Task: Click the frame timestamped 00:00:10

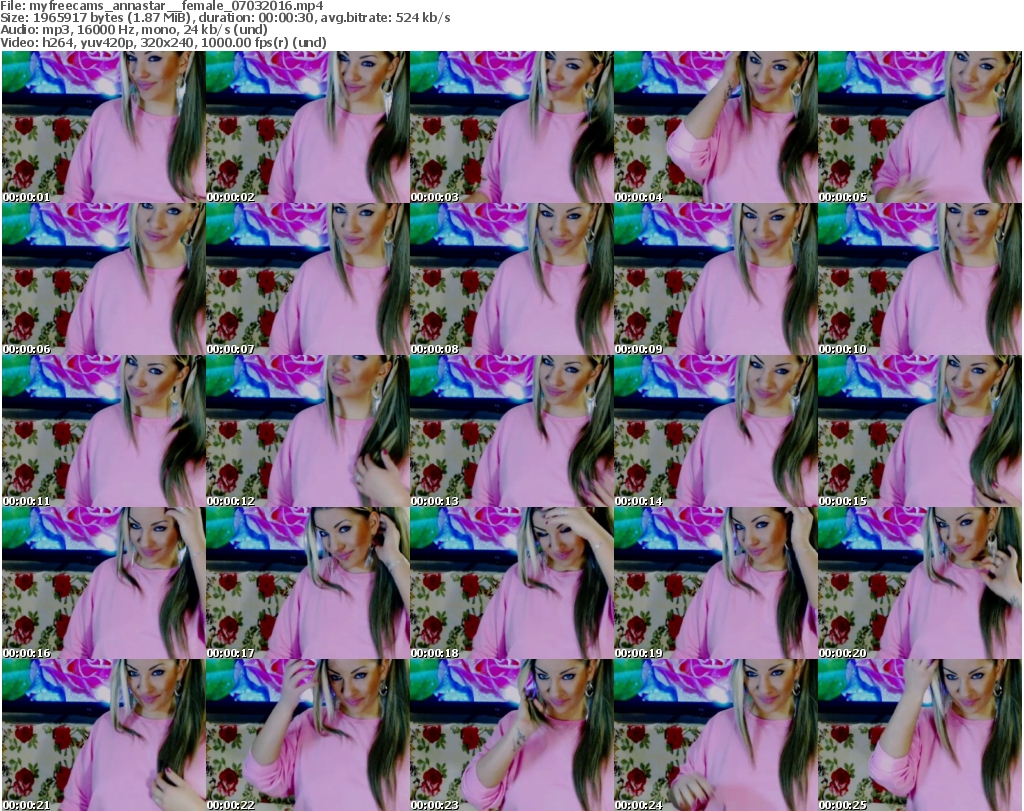Action: pos(920,279)
